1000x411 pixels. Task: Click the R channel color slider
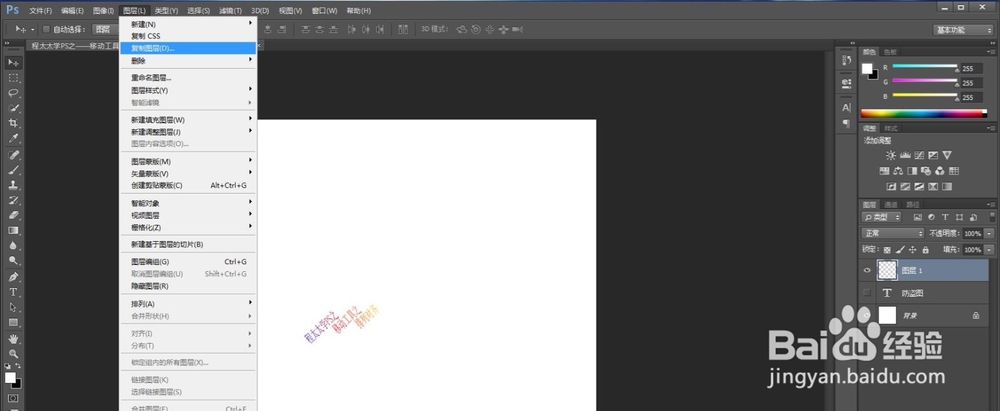(x=925, y=67)
